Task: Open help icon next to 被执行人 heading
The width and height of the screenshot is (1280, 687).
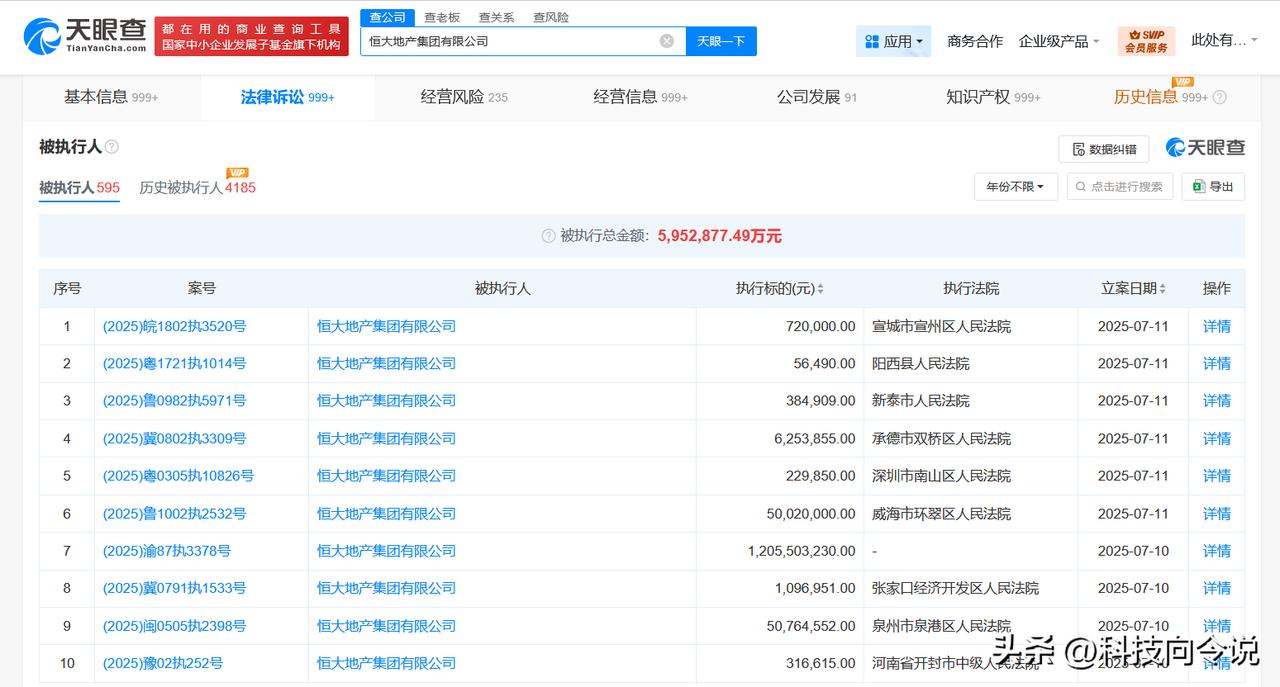Action: 112,147
